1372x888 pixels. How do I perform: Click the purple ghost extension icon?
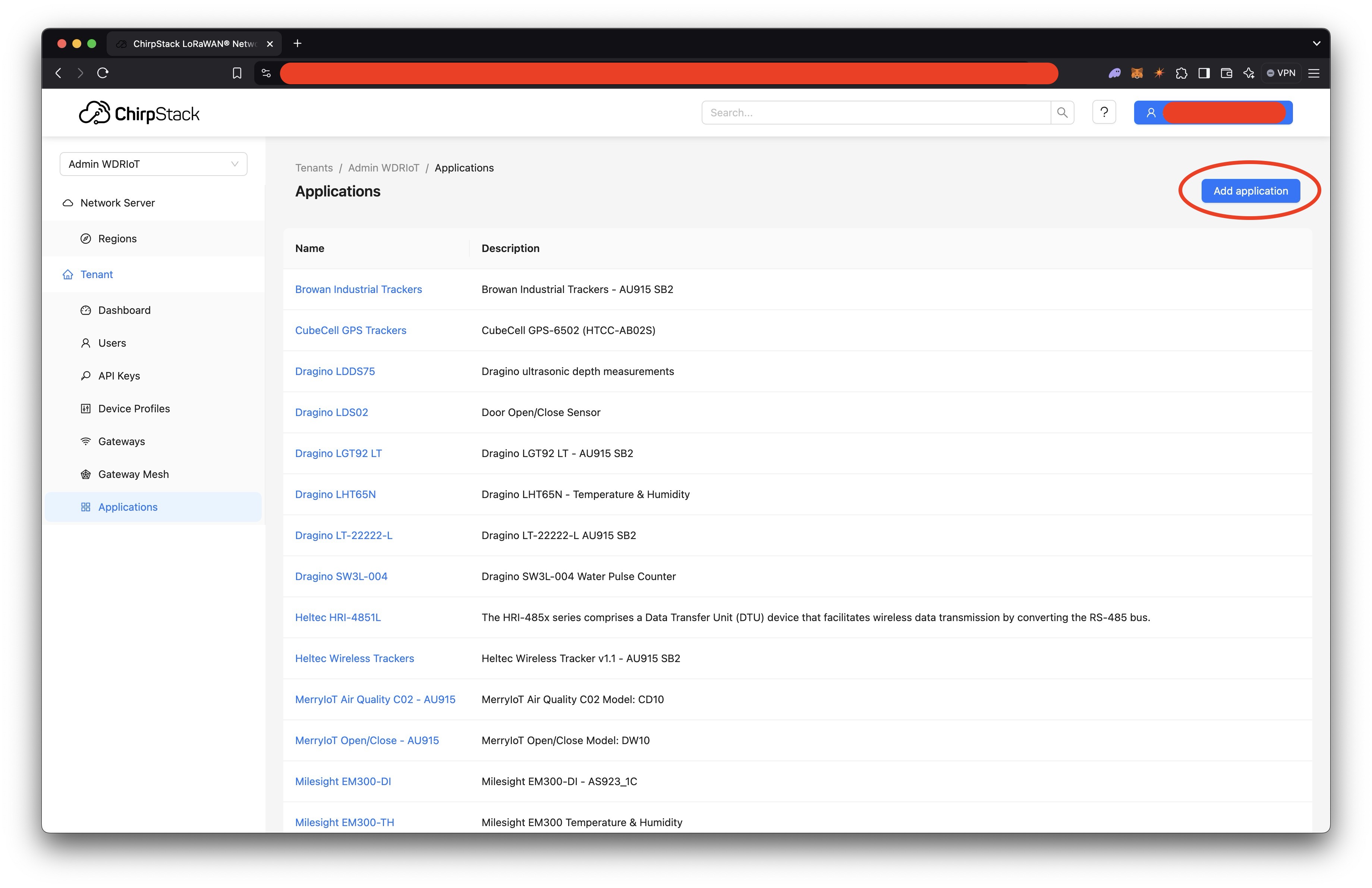[1114, 73]
